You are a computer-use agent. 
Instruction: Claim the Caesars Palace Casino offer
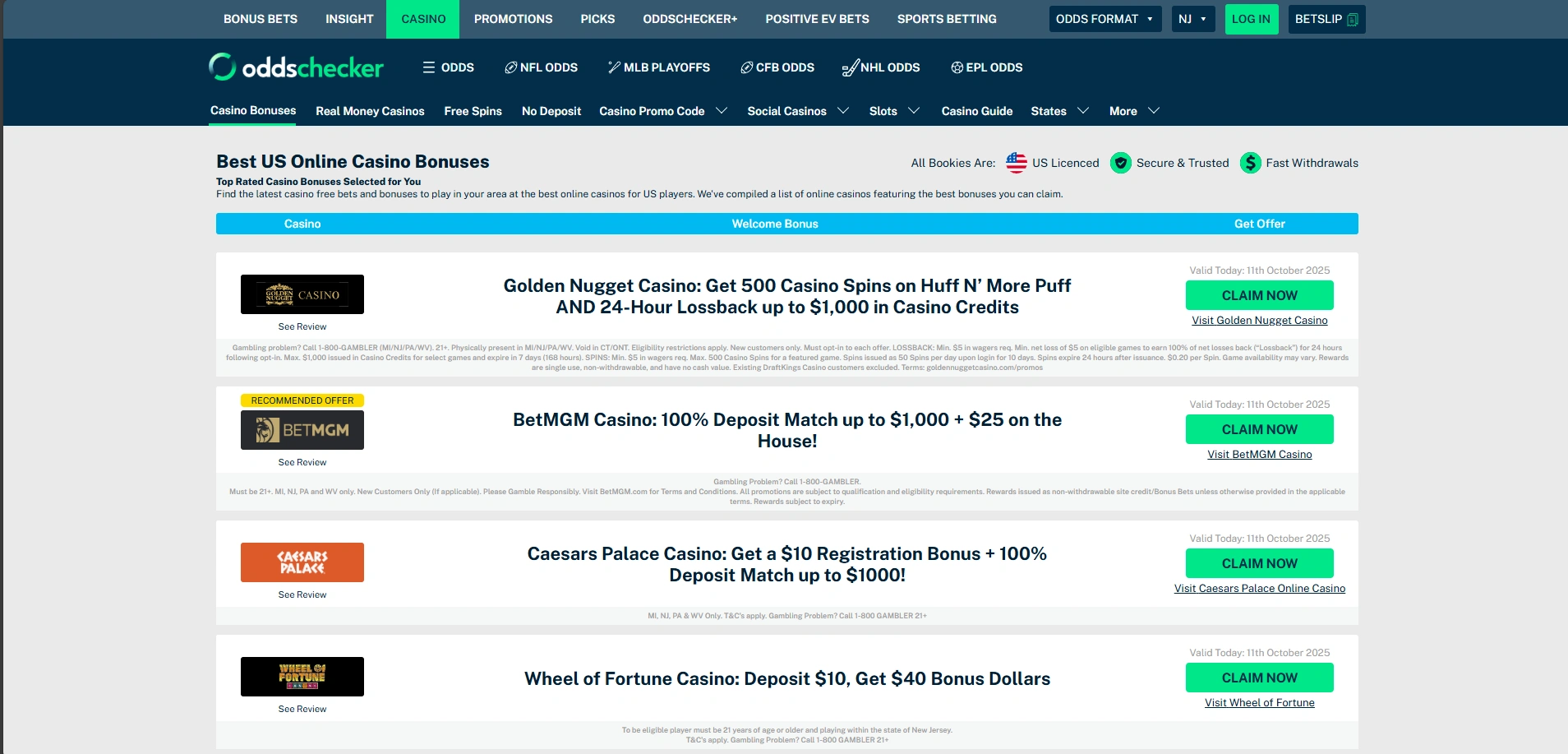tap(1259, 563)
